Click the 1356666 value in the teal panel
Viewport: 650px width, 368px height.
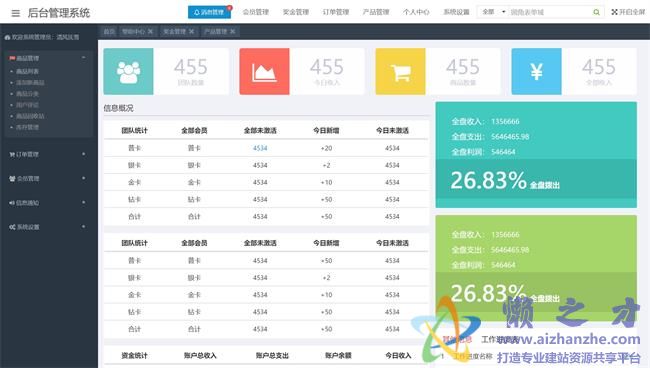click(x=505, y=121)
